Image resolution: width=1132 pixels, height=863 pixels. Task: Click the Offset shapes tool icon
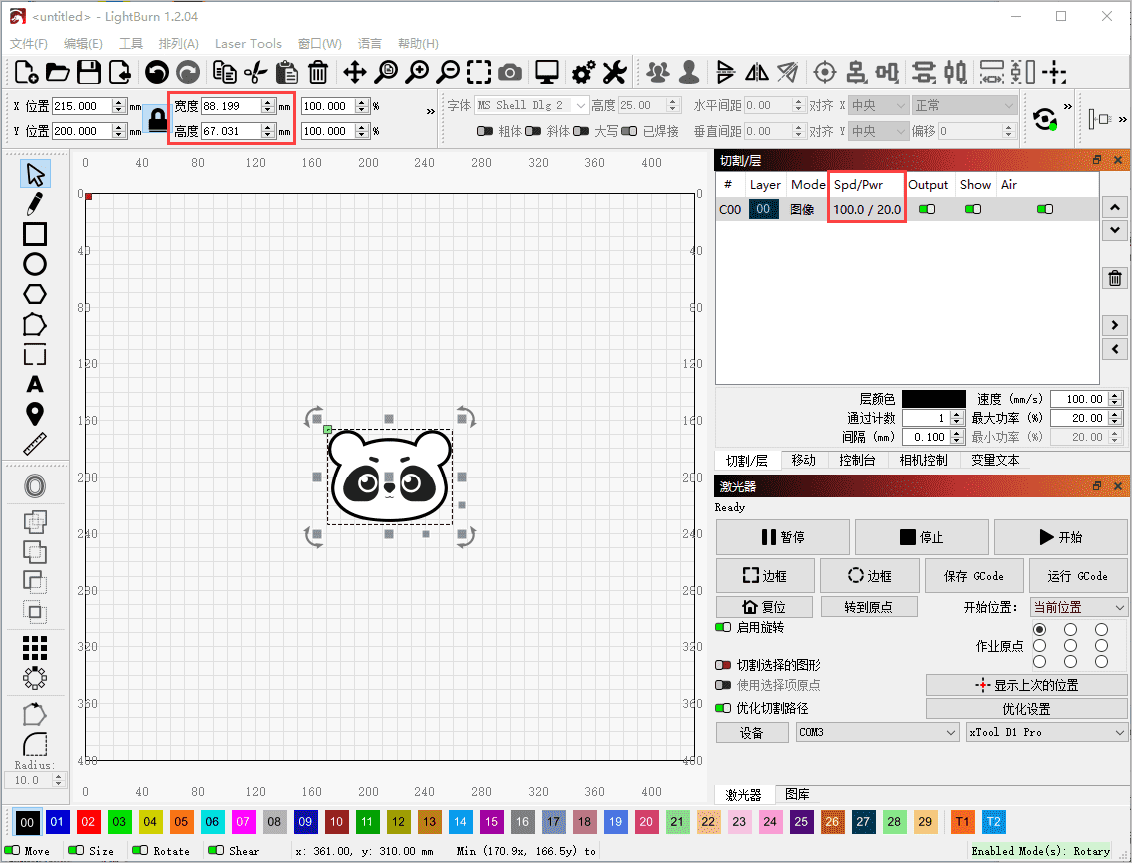(x=35, y=487)
